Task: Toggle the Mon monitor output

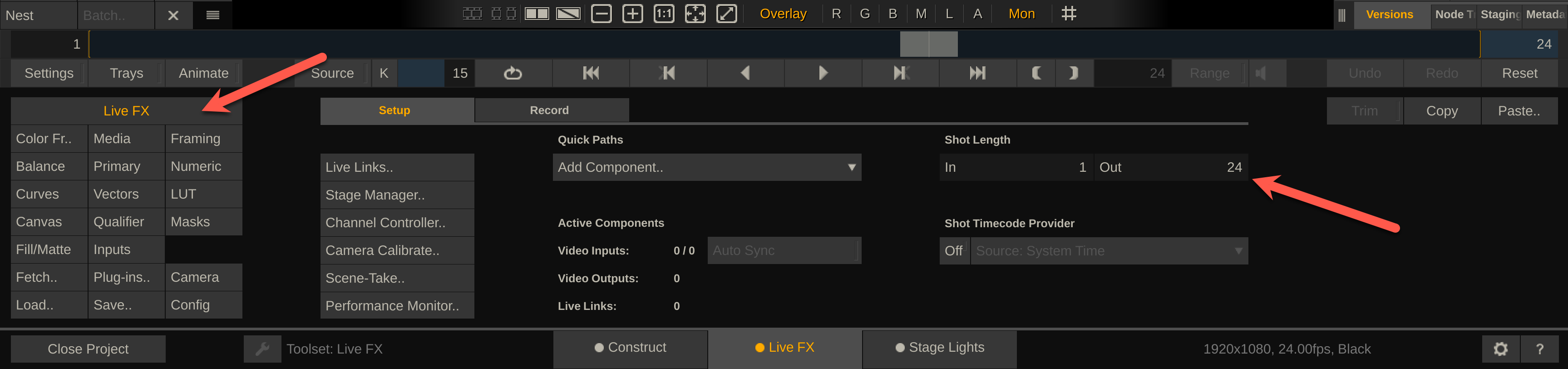Action: point(1021,14)
